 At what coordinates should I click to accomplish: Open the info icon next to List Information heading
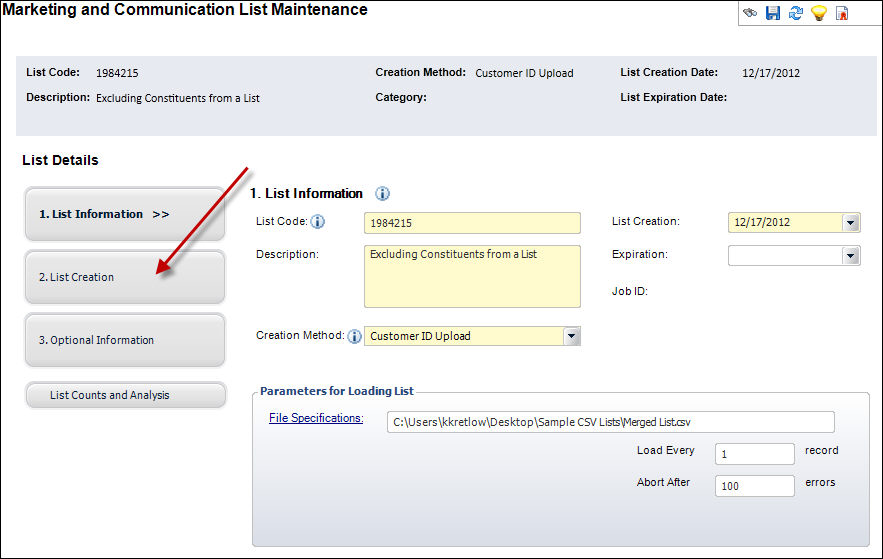click(x=382, y=194)
